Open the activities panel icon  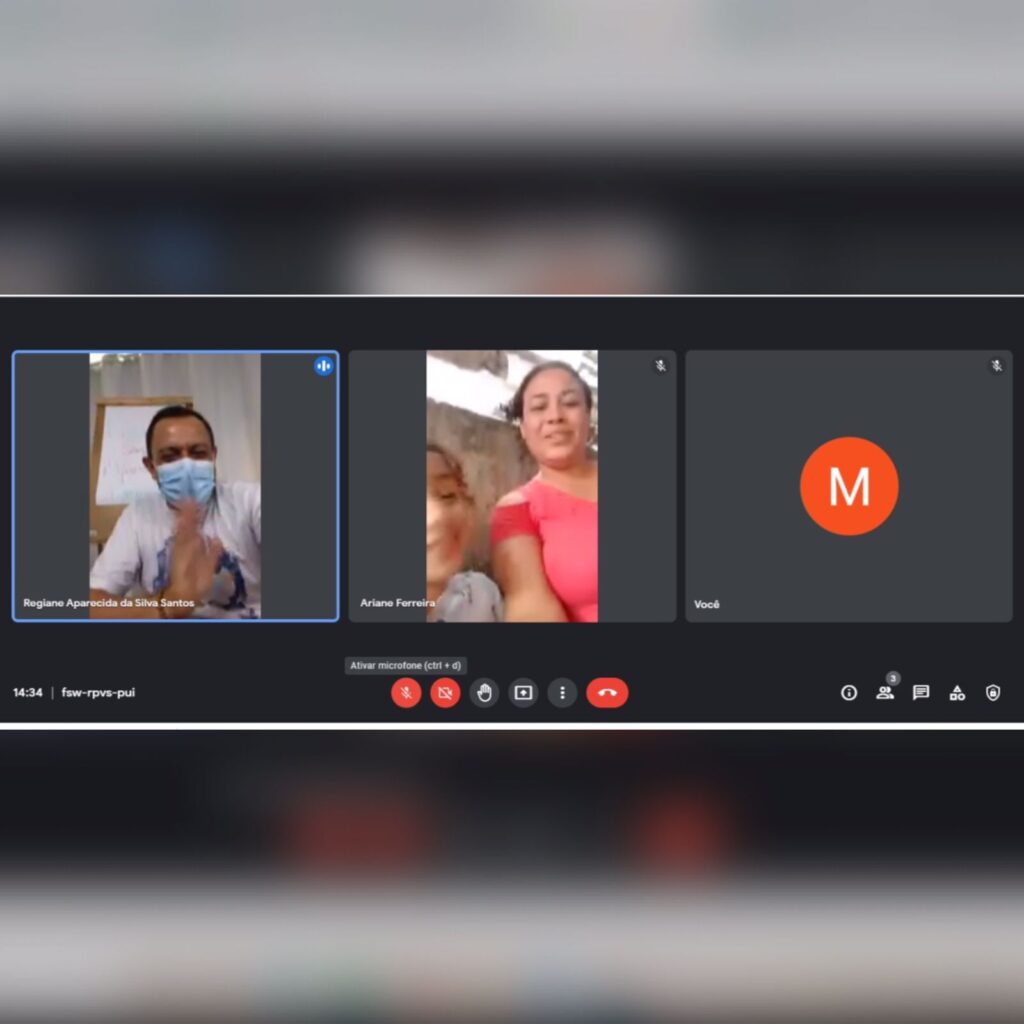(957, 692)
